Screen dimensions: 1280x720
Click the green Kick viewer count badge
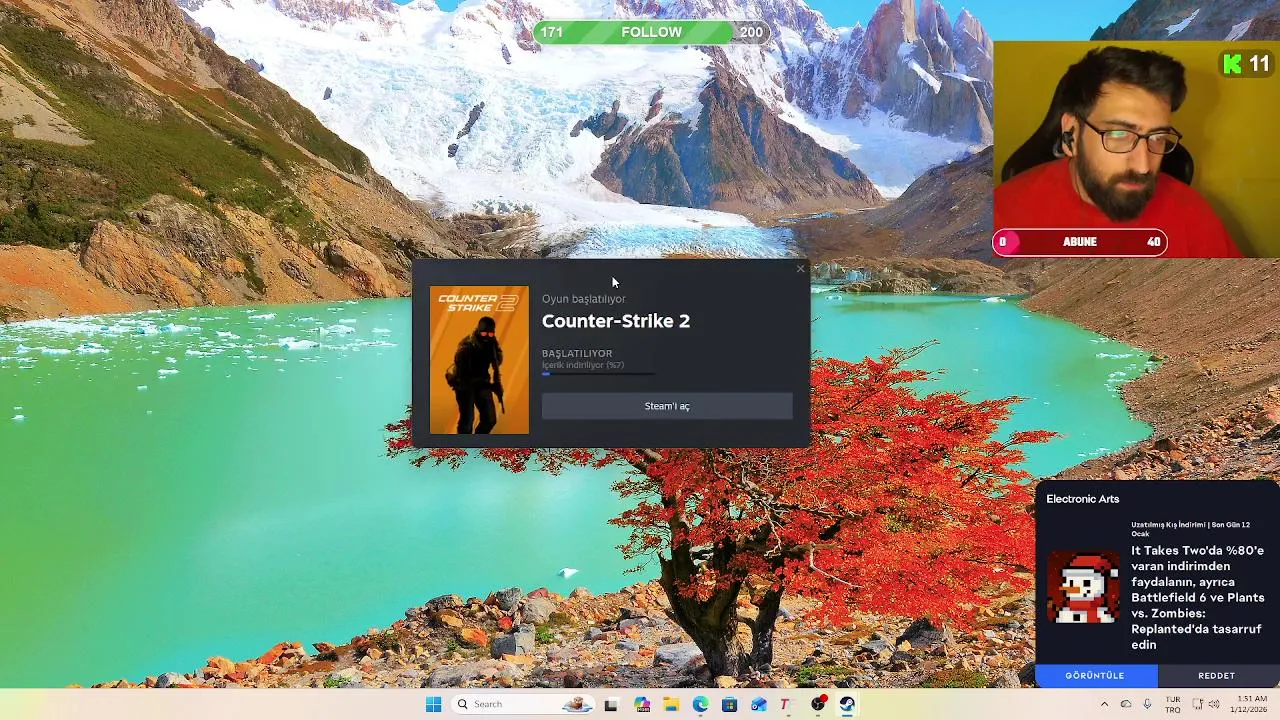point(1246,64)
